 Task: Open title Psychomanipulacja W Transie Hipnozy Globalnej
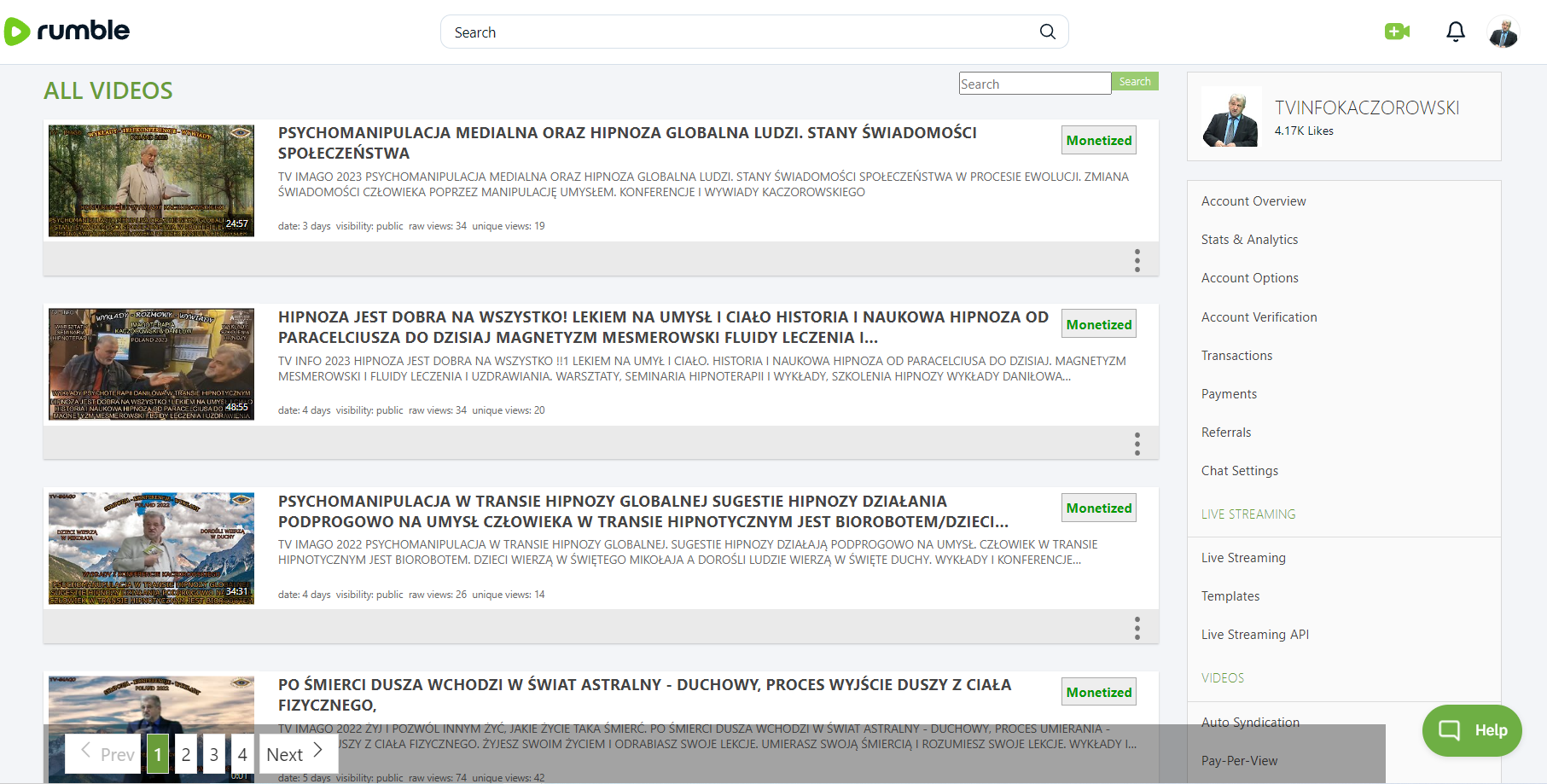click(x=643, y=511)
